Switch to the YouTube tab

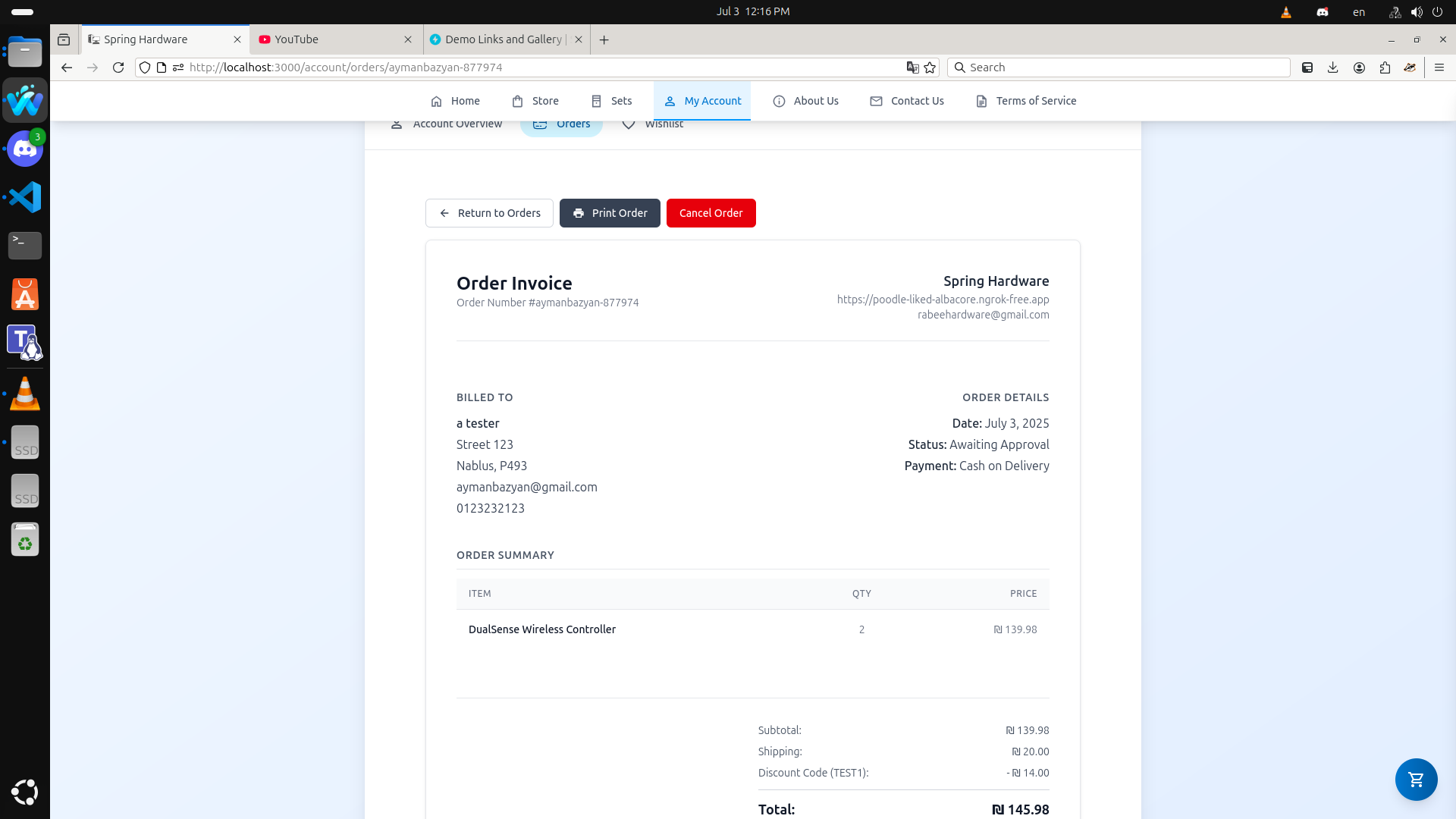[335, 39]
